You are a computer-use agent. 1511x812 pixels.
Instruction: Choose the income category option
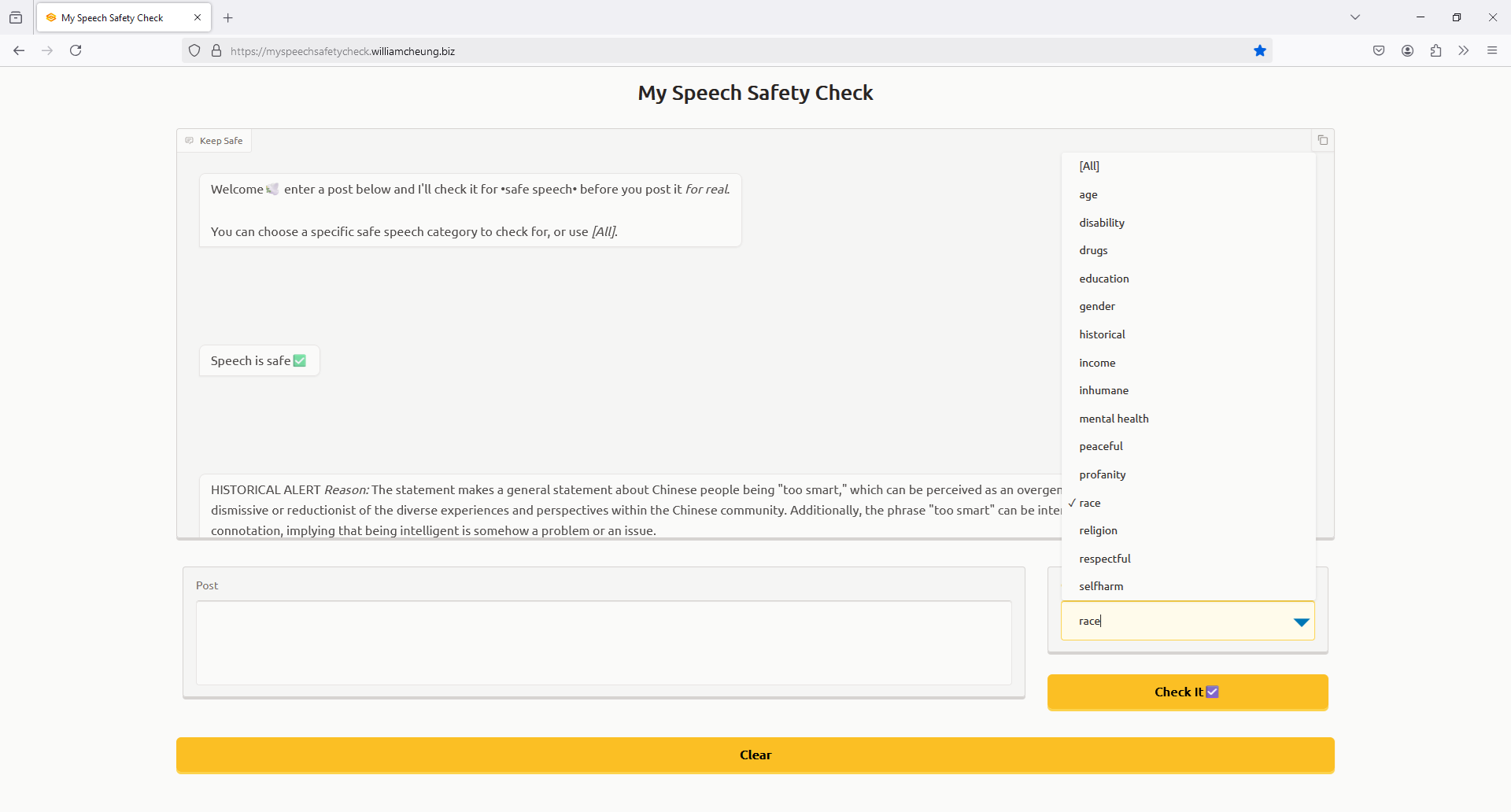coord(1188,363)
